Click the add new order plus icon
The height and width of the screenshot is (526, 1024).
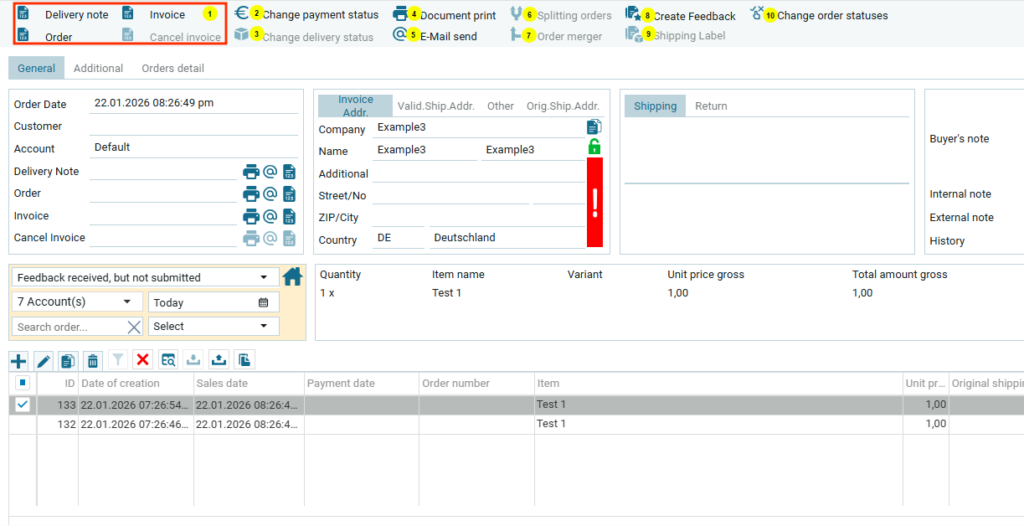coord(18,360)
